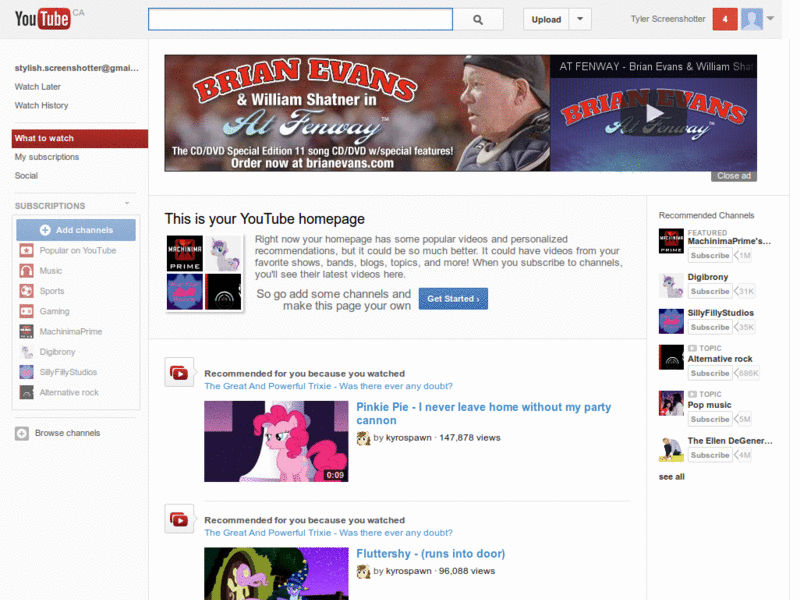
Task: Focus the YouTube search field
Action: [x=301, y=19]
